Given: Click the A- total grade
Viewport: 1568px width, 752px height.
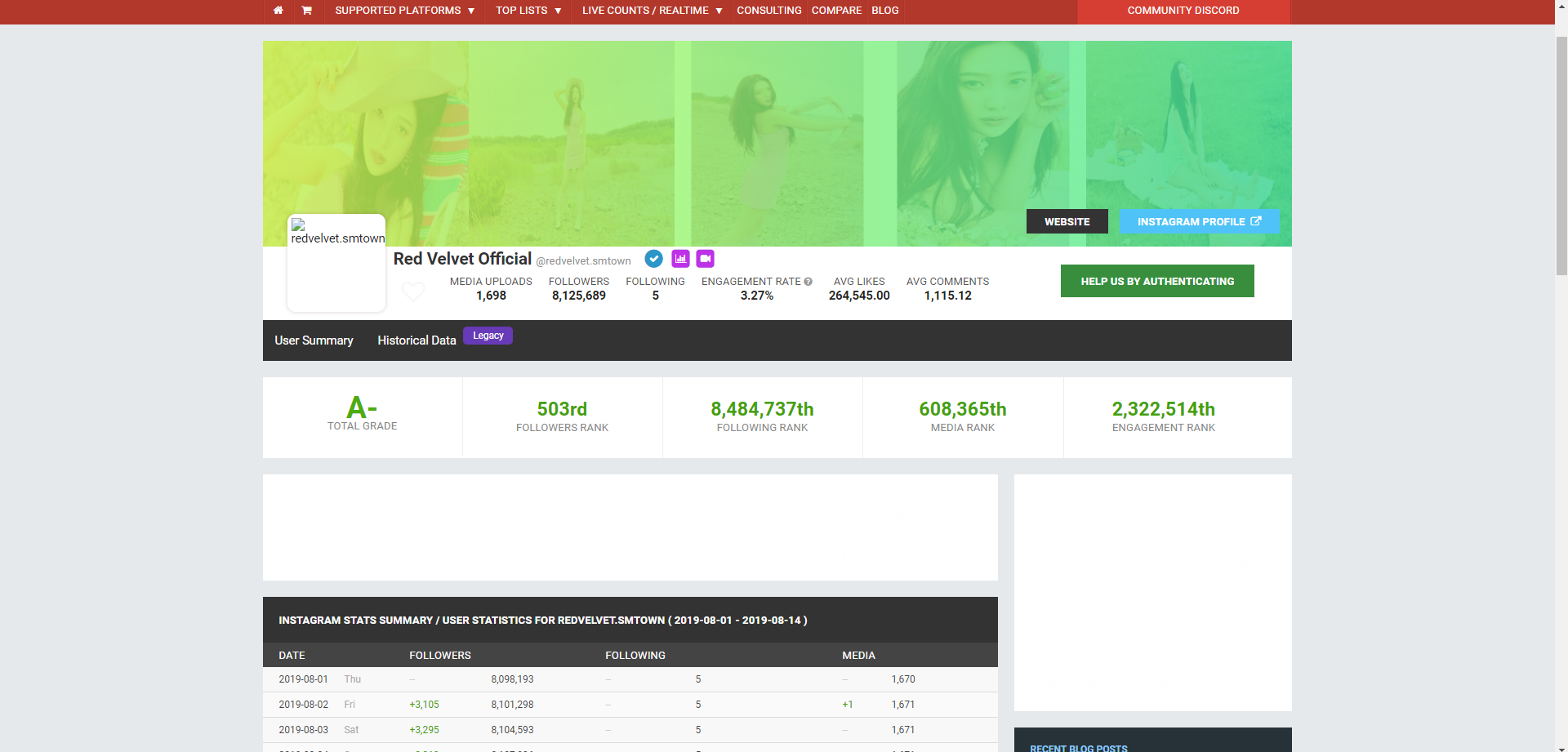Looking at the screenshot, I should tap(362, 407).
